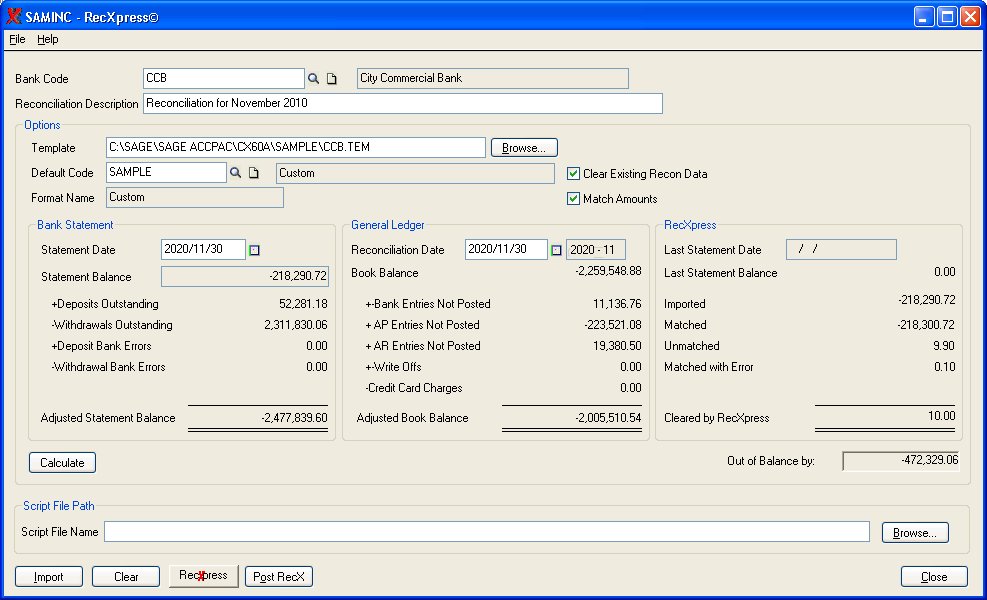
Task: Close the window using the red X
Action: (x=970, y=16)
